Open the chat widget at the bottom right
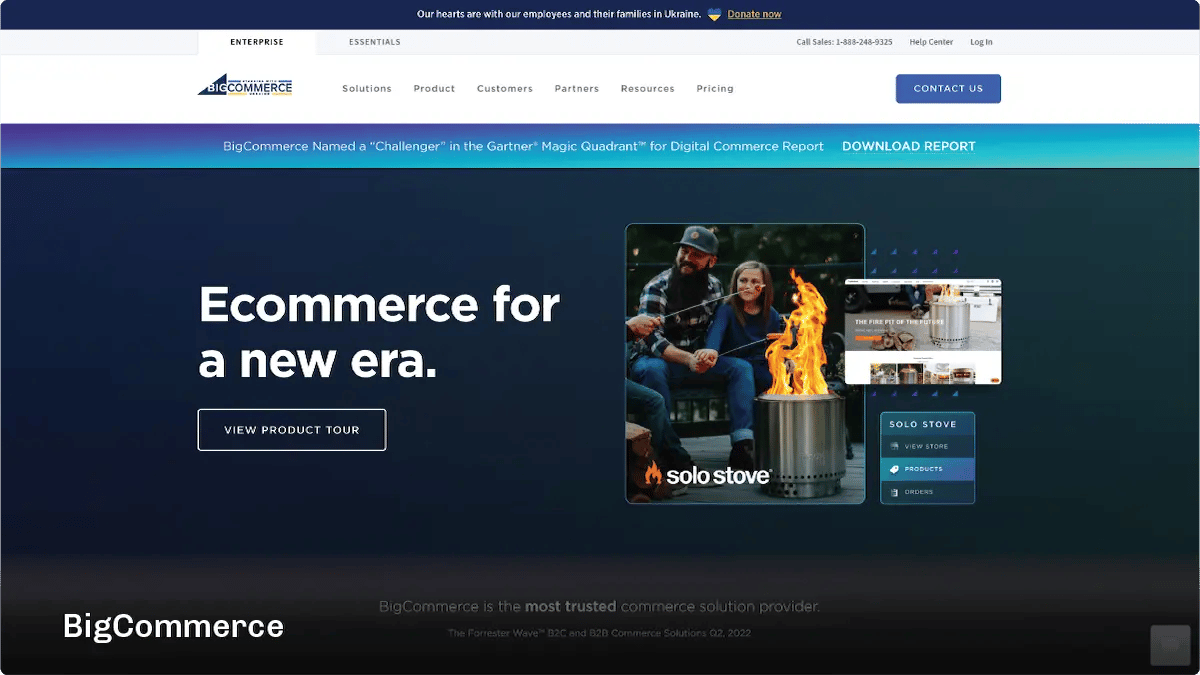Image resolution: width=1200 pixels, height=675 pixels. 1170,645
